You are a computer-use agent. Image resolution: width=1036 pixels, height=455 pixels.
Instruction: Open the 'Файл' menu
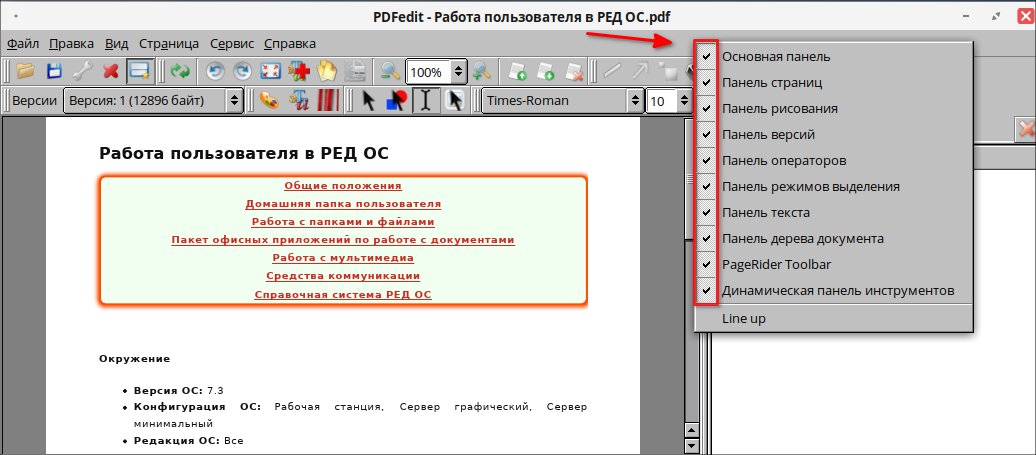tap(23, 44)
